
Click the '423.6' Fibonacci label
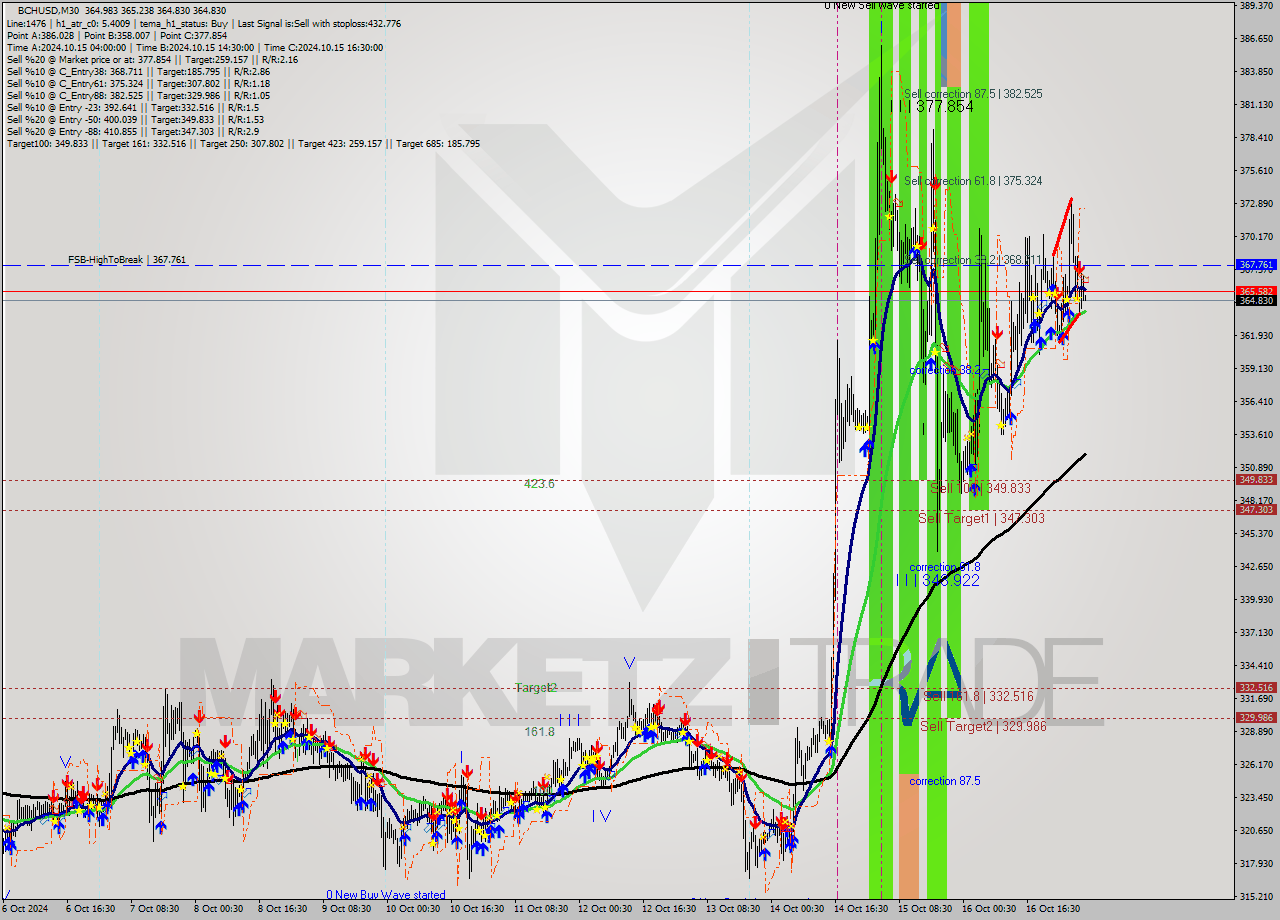(539, 484)
